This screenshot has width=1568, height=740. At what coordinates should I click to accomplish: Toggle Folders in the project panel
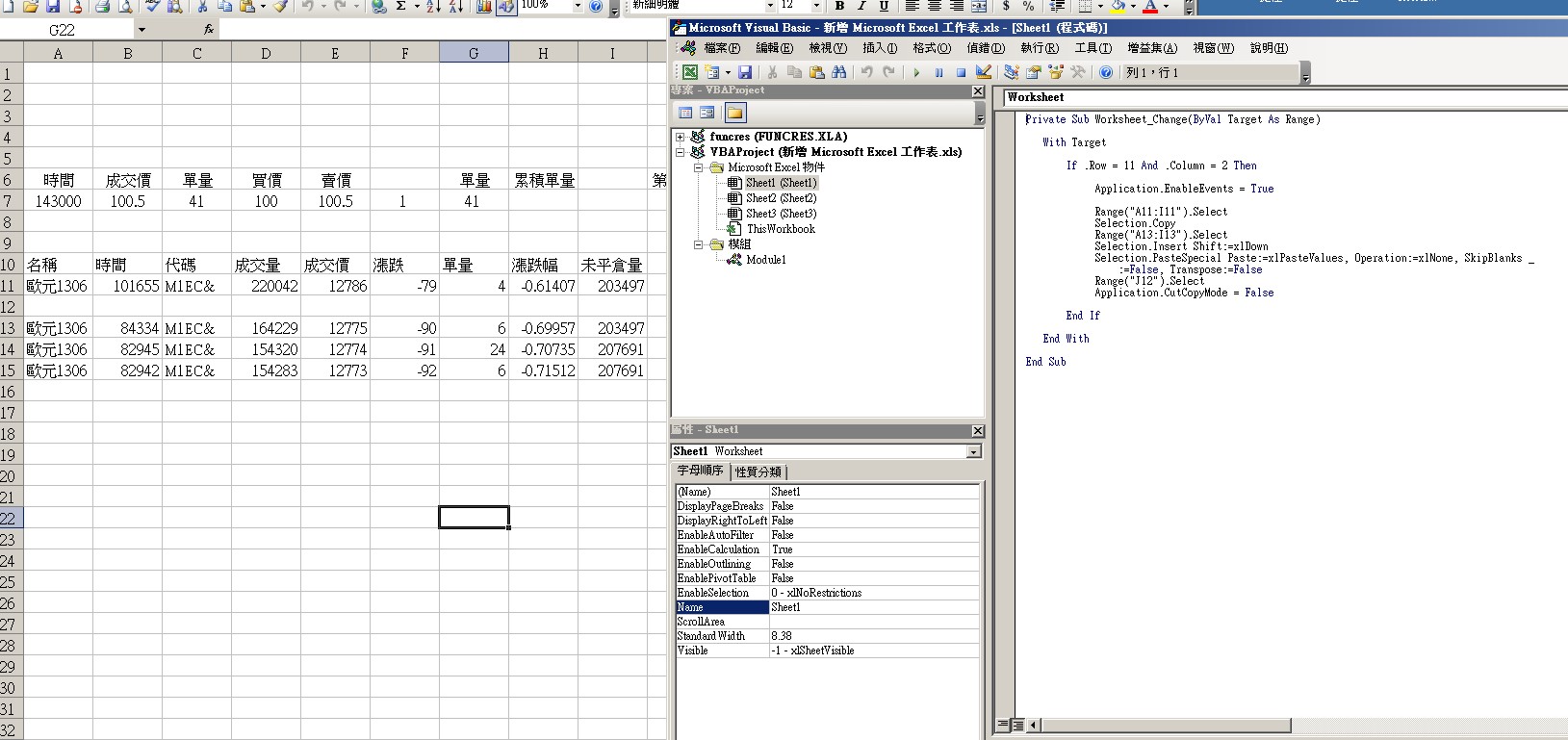click(735, 113)
